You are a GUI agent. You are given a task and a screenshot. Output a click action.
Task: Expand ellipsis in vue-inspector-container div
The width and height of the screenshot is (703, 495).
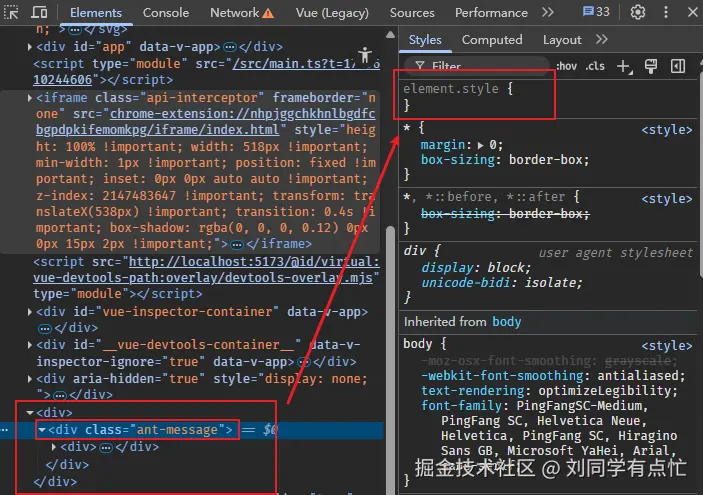(x=45, y=329)
